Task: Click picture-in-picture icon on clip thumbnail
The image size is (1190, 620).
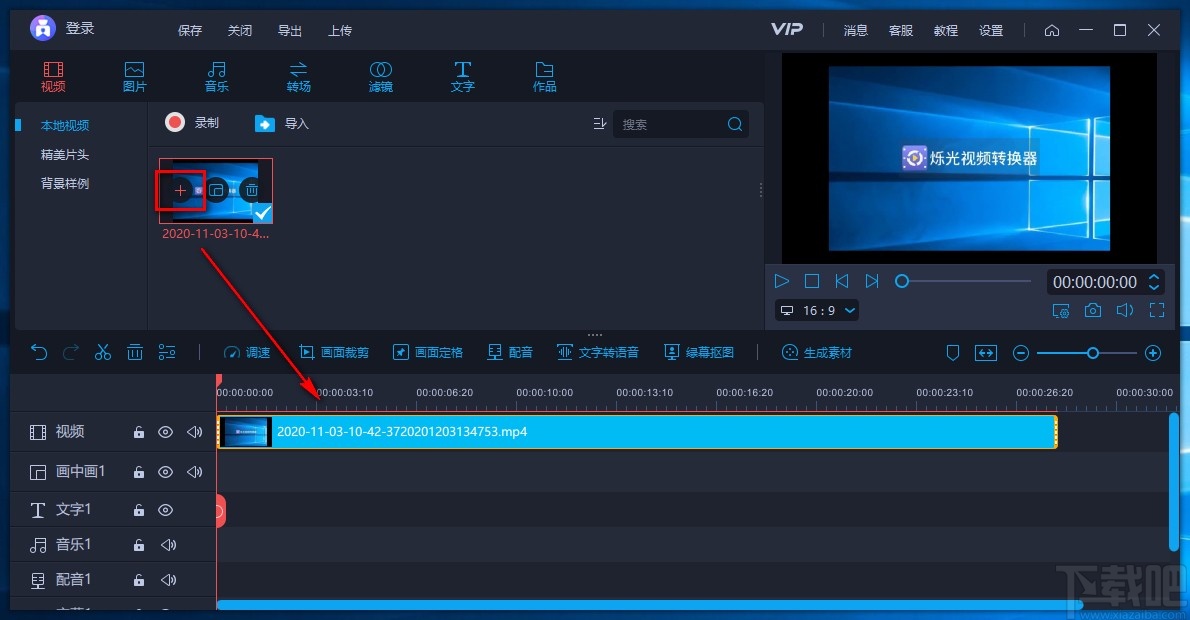Action: click(x=216, y=190)
